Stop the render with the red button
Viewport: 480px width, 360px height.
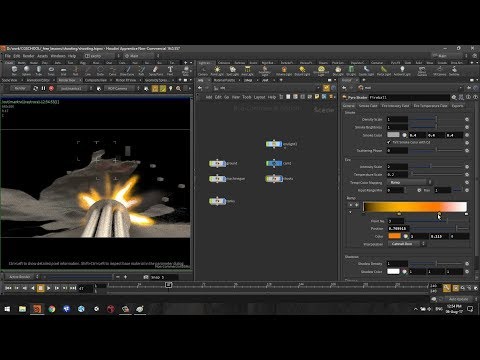(x=51, y=88)
